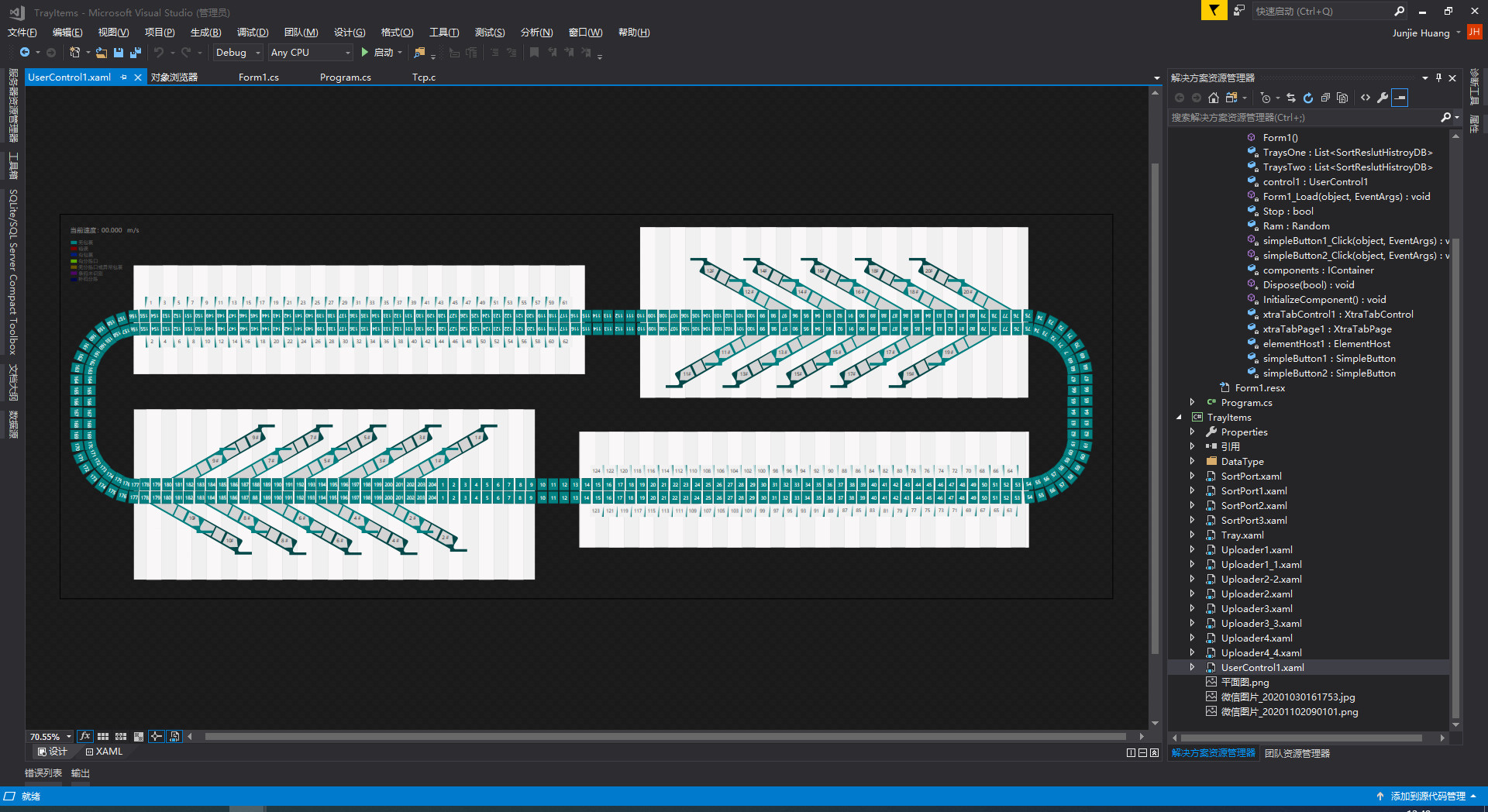Click the Save All toolbar icon
Viewport: 1488px width, 812px height.
click(136, 53)
